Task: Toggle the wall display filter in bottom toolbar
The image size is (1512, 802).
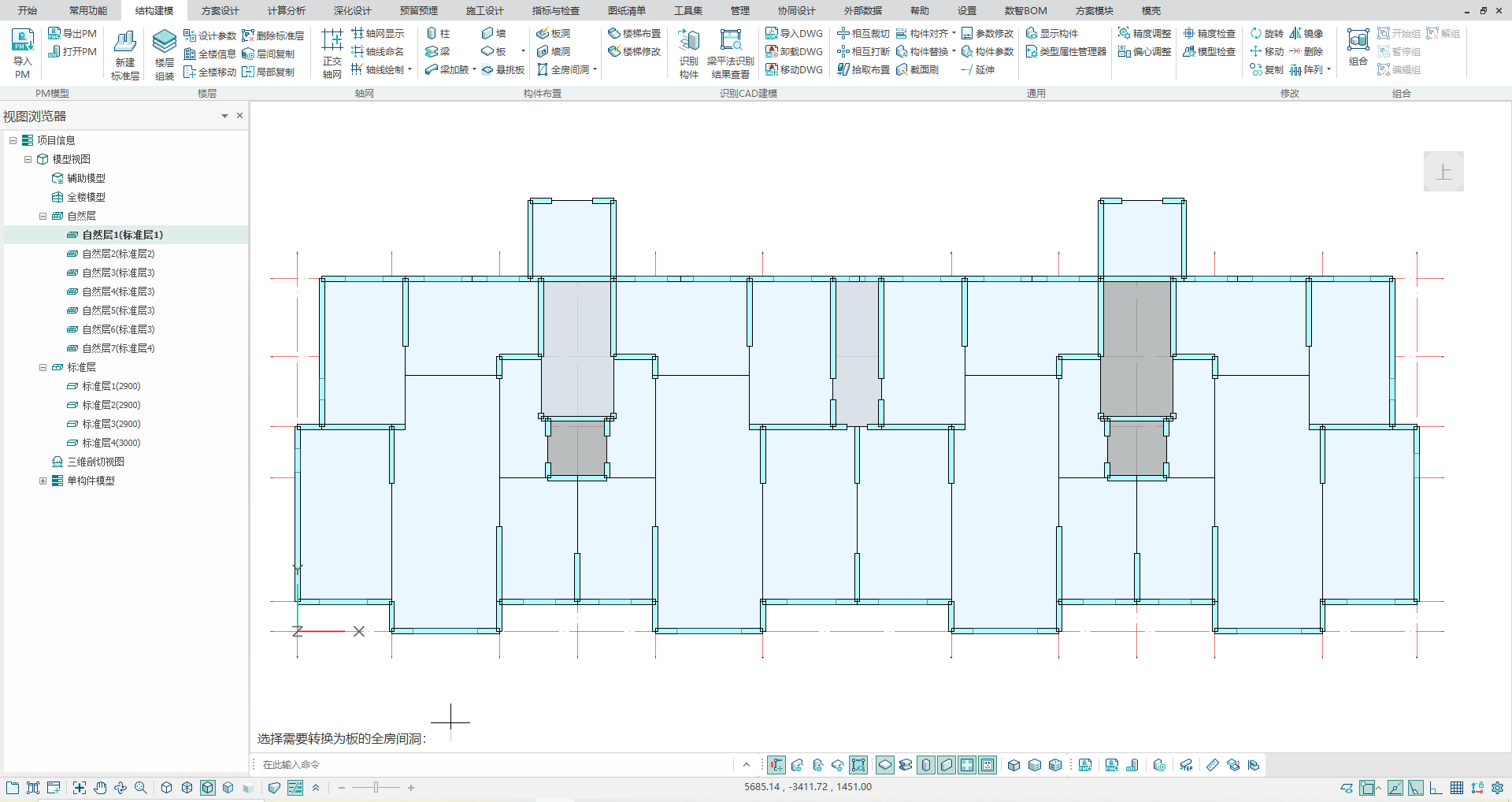Action: [947, 765]
